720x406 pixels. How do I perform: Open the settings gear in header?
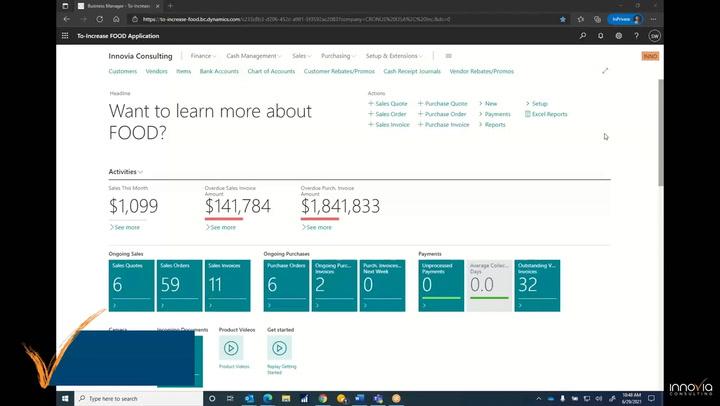(619, 35)
